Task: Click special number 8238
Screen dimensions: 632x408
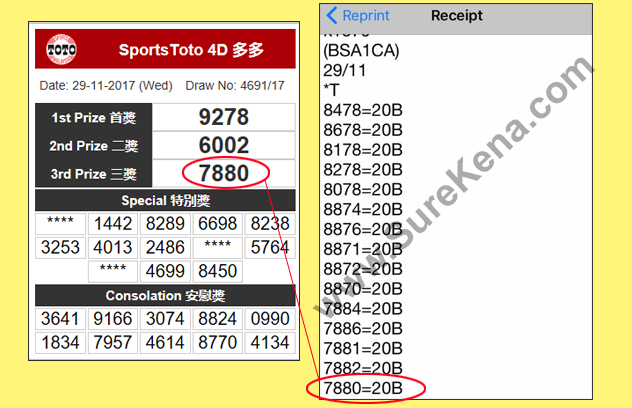Action: click(270, 224)
